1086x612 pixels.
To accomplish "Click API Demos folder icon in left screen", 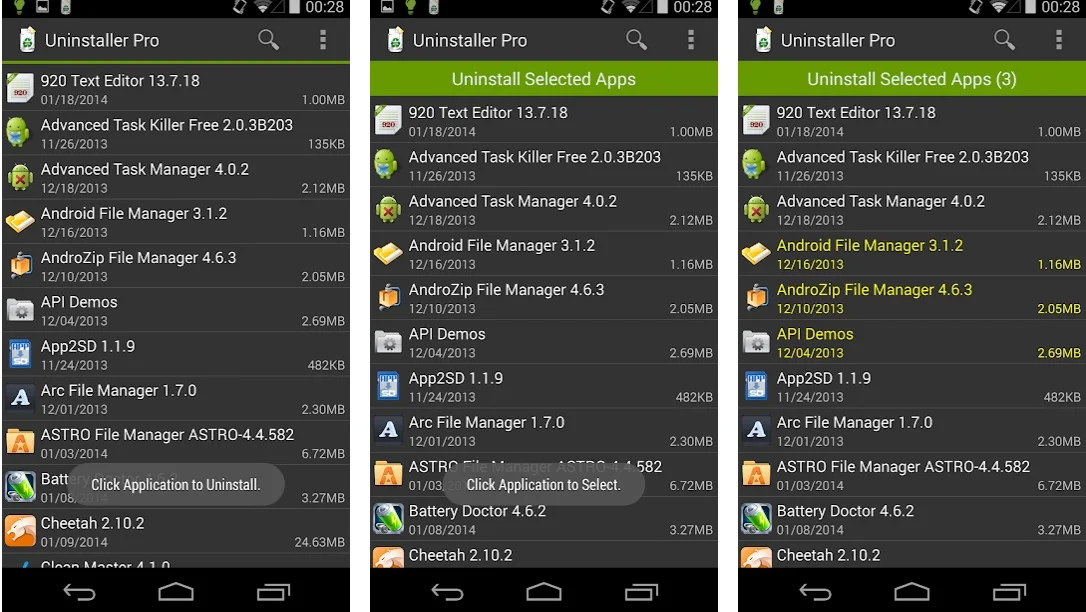I will click(x=20, y=309).
